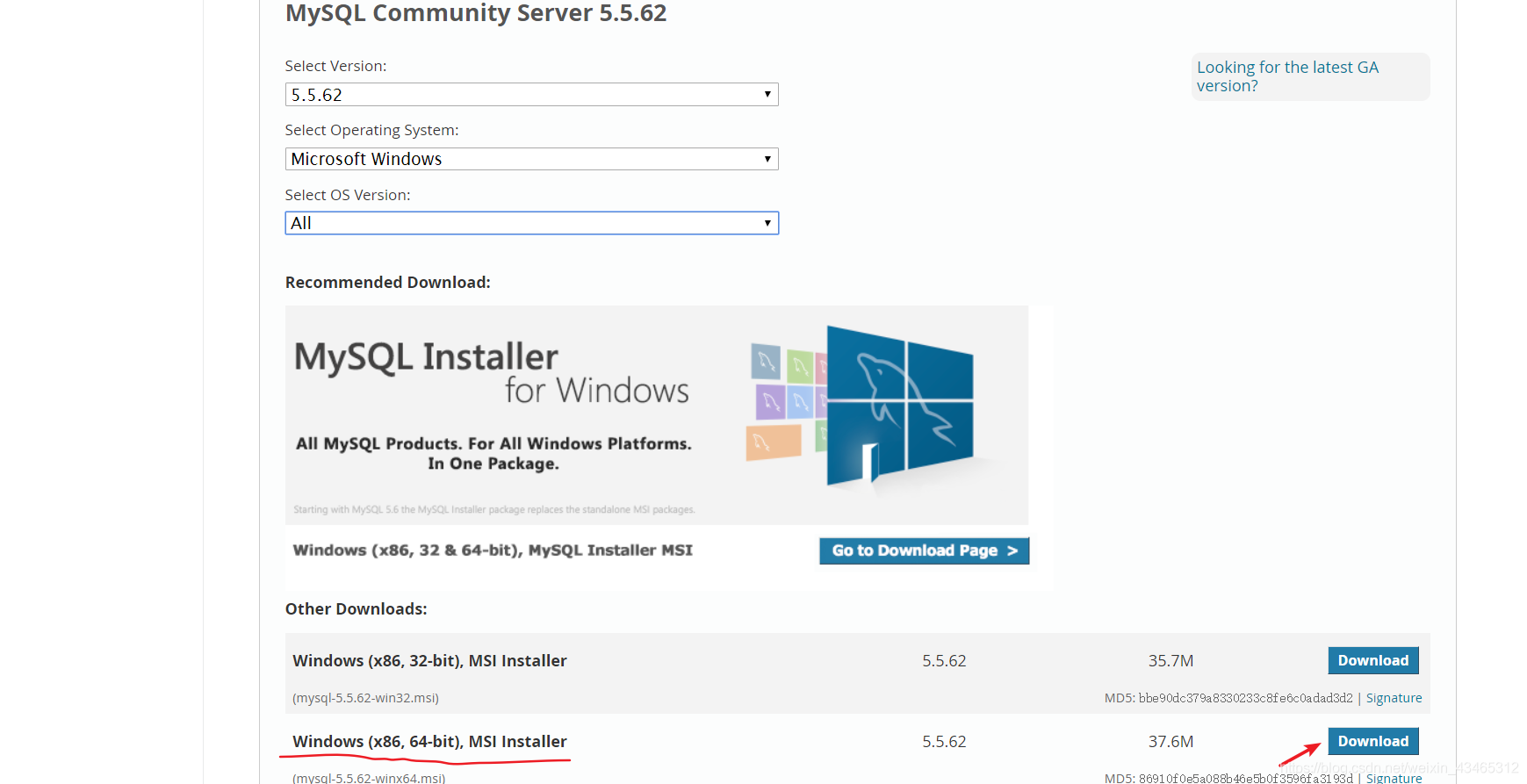
Task: Open 'Looking for the latest GA version?' link
Action: [1287, 76]
